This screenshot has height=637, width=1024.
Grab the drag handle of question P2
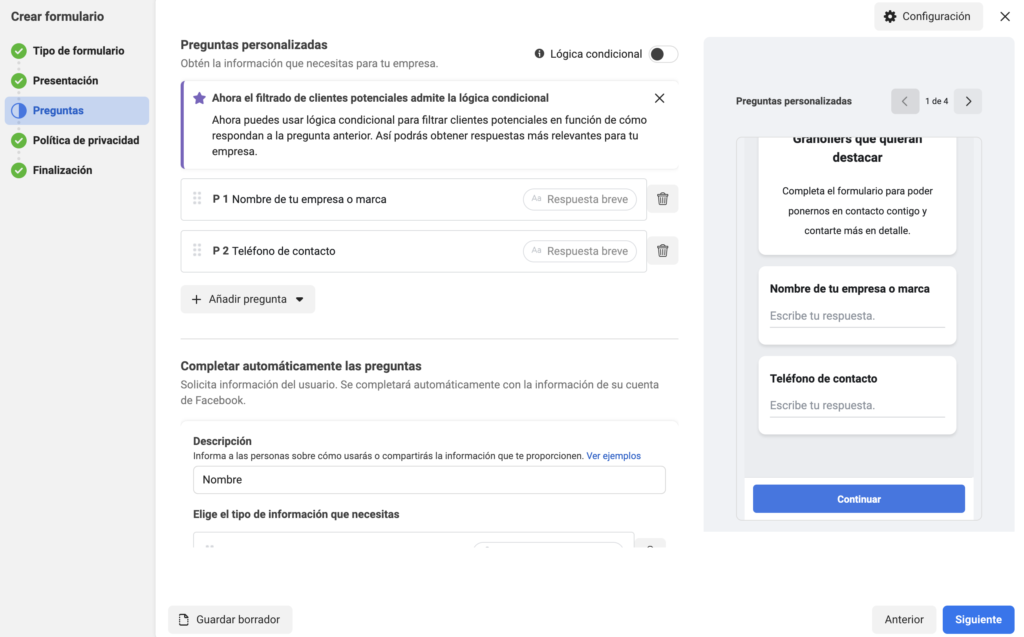tap(197, 251)
